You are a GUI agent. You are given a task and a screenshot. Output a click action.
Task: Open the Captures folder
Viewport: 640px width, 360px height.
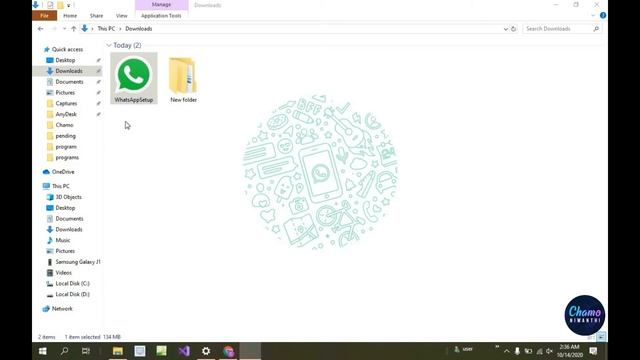pyautogui.click(x=66, y=103)
